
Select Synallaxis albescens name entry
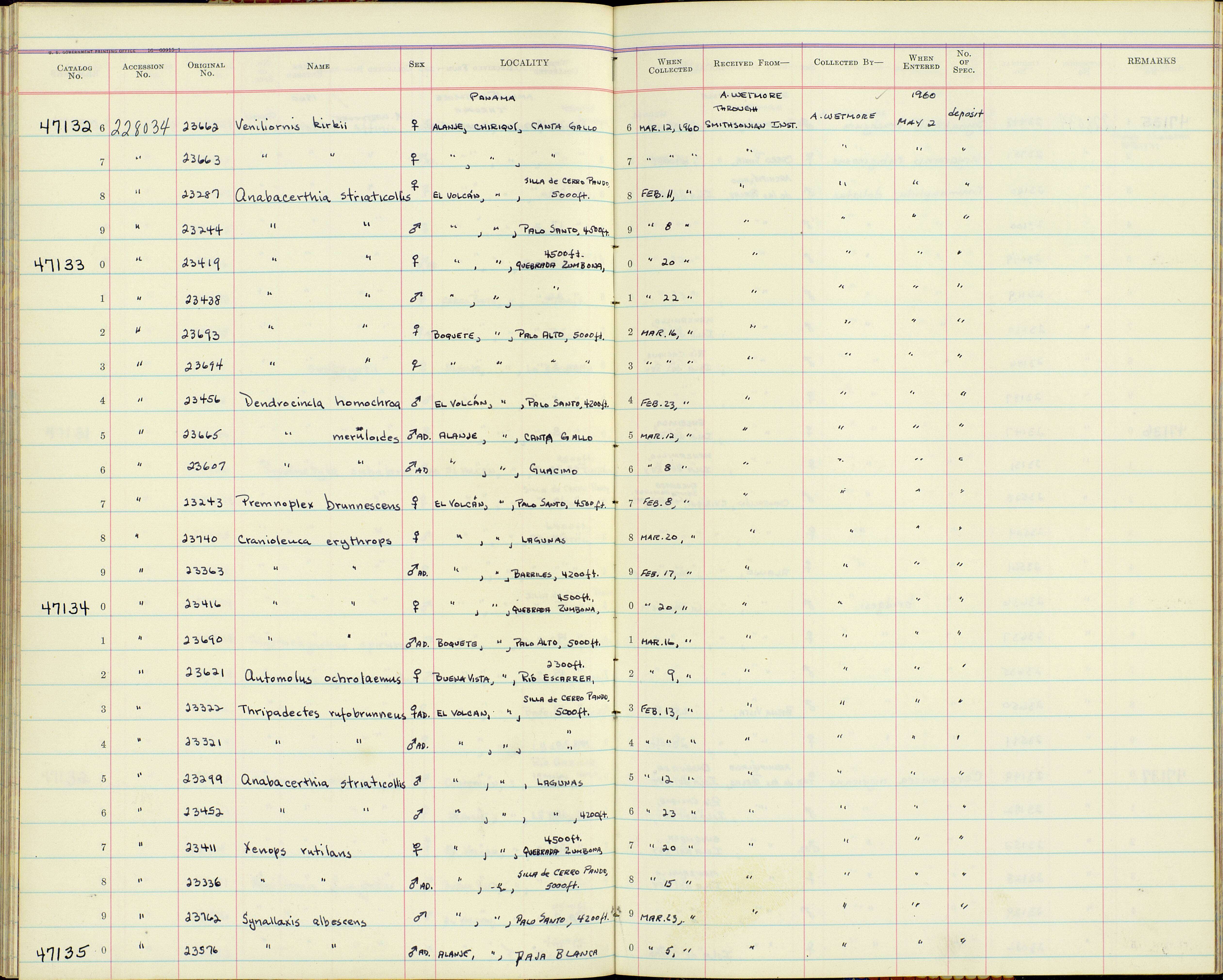[305, 922]
